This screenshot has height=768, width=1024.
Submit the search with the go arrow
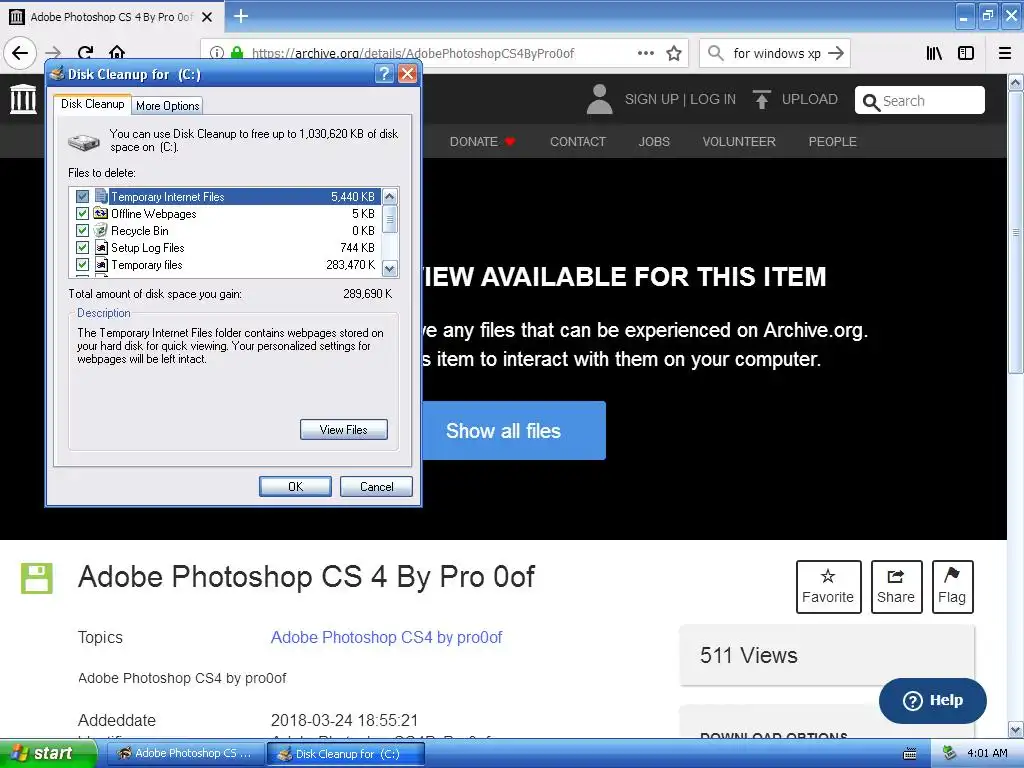pos(836,53)
